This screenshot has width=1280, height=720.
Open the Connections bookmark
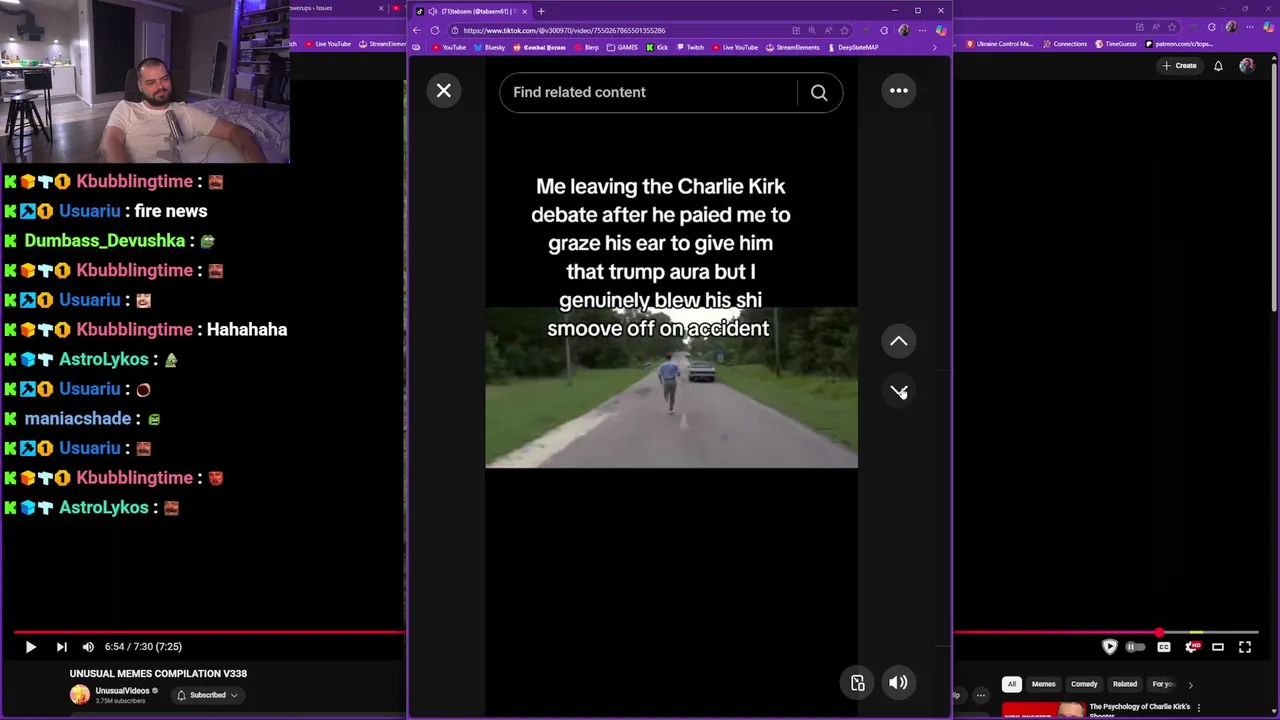click(1065, 44)
